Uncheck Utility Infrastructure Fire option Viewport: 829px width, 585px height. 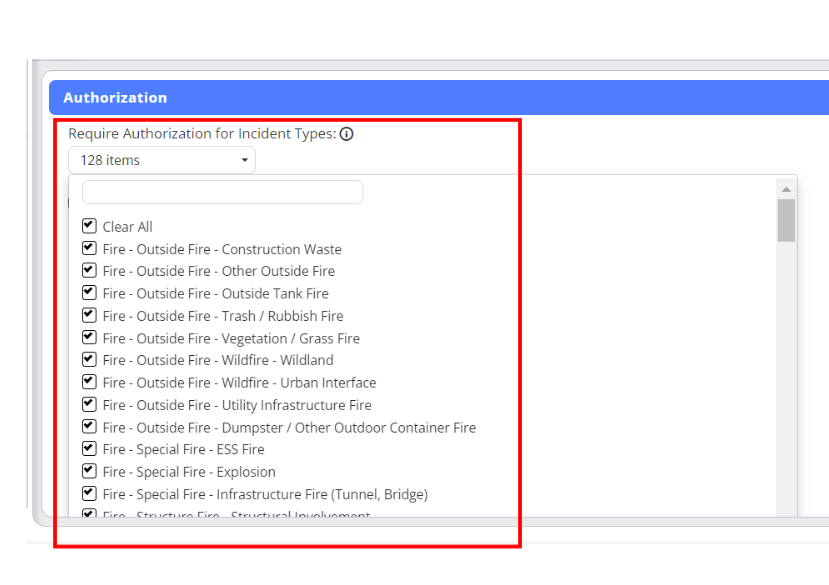point(89,405)
